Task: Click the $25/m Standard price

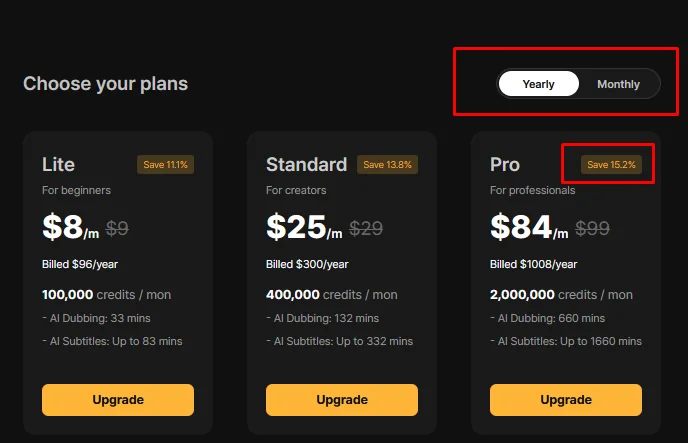Action: (x=303, y=228)
